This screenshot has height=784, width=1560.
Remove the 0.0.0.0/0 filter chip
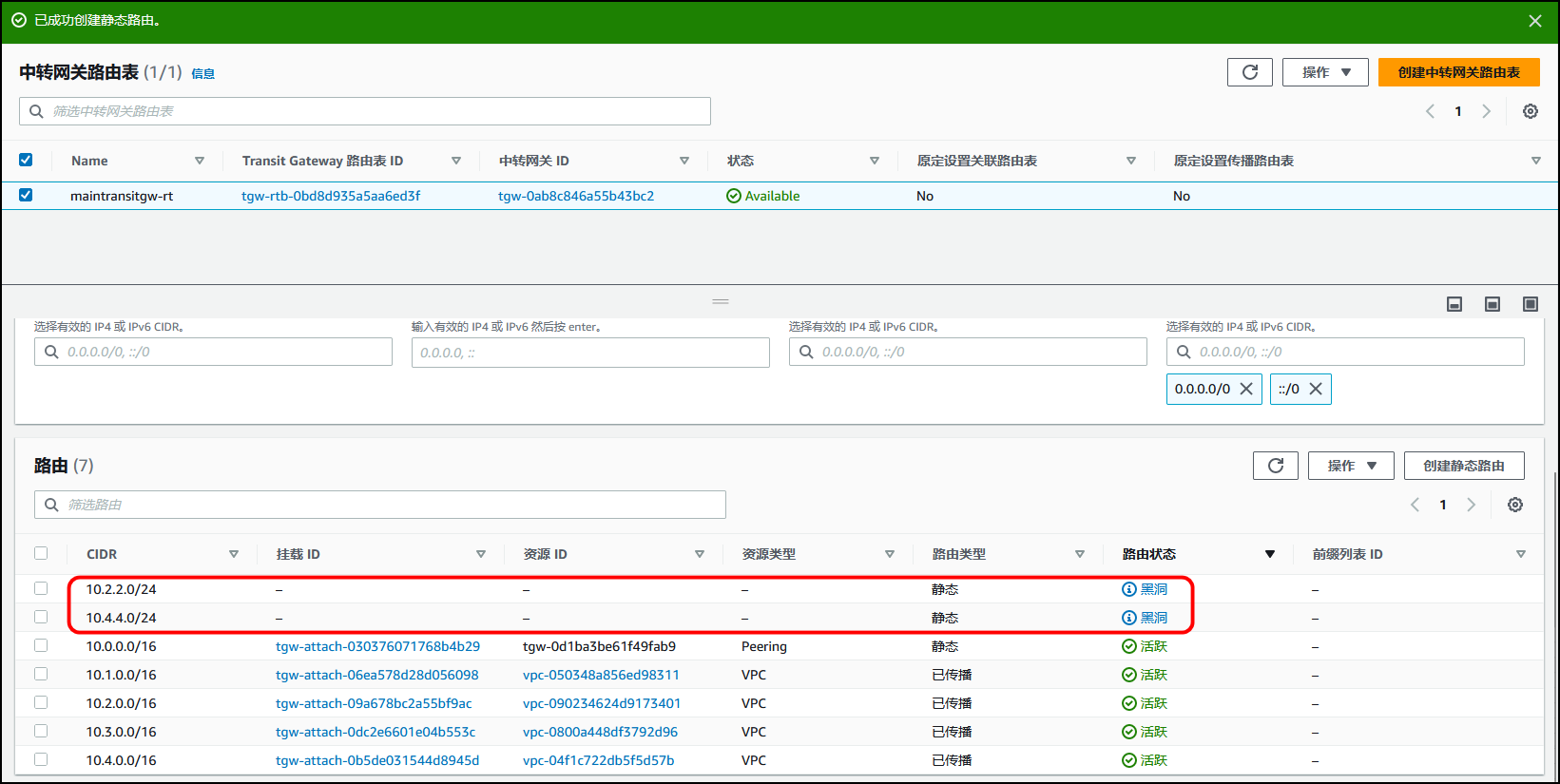pyautogui.click(x=1246, y=389)
